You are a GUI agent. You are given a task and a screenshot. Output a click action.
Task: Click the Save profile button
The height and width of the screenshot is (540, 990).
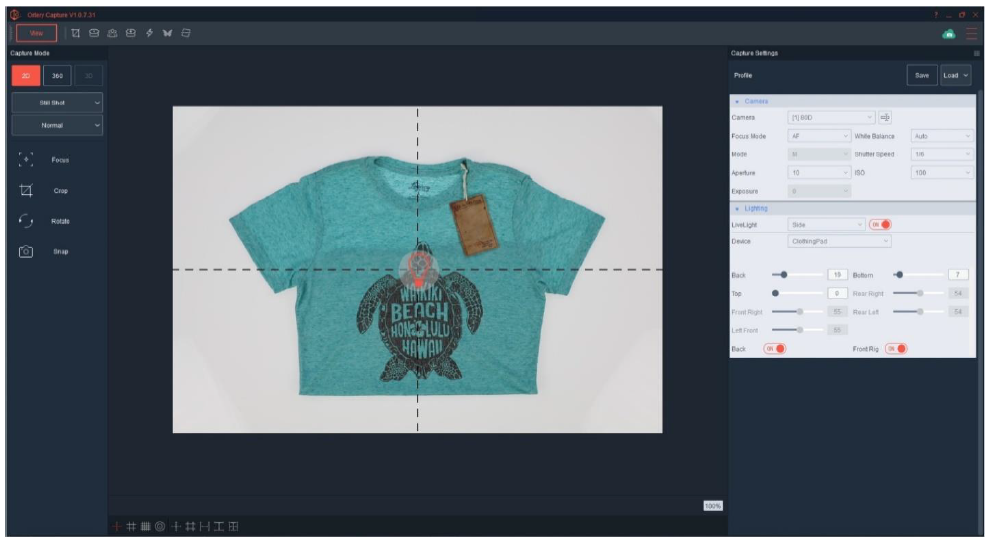922,75
